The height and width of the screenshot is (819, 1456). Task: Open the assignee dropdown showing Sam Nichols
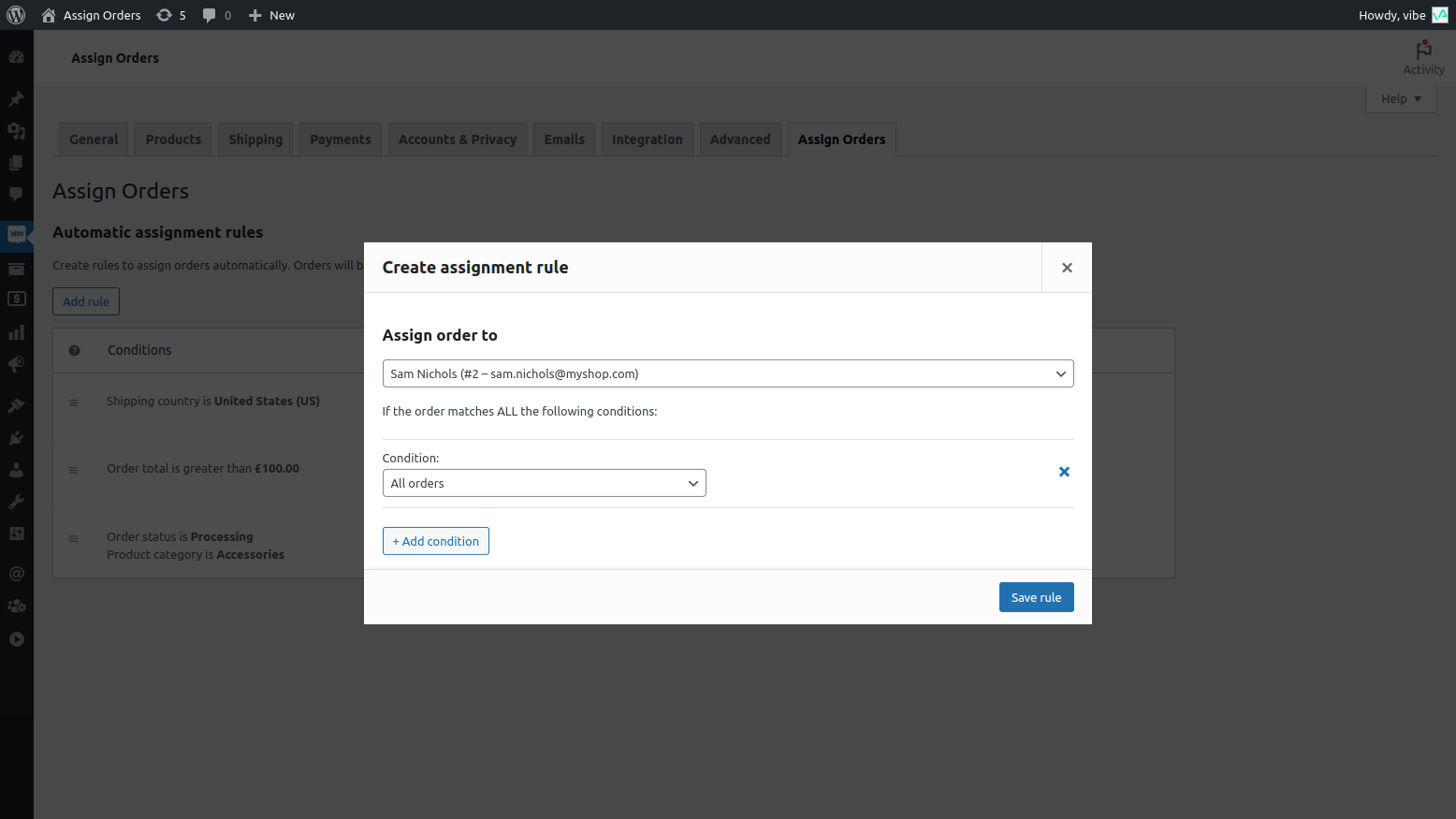coord(728,373)
